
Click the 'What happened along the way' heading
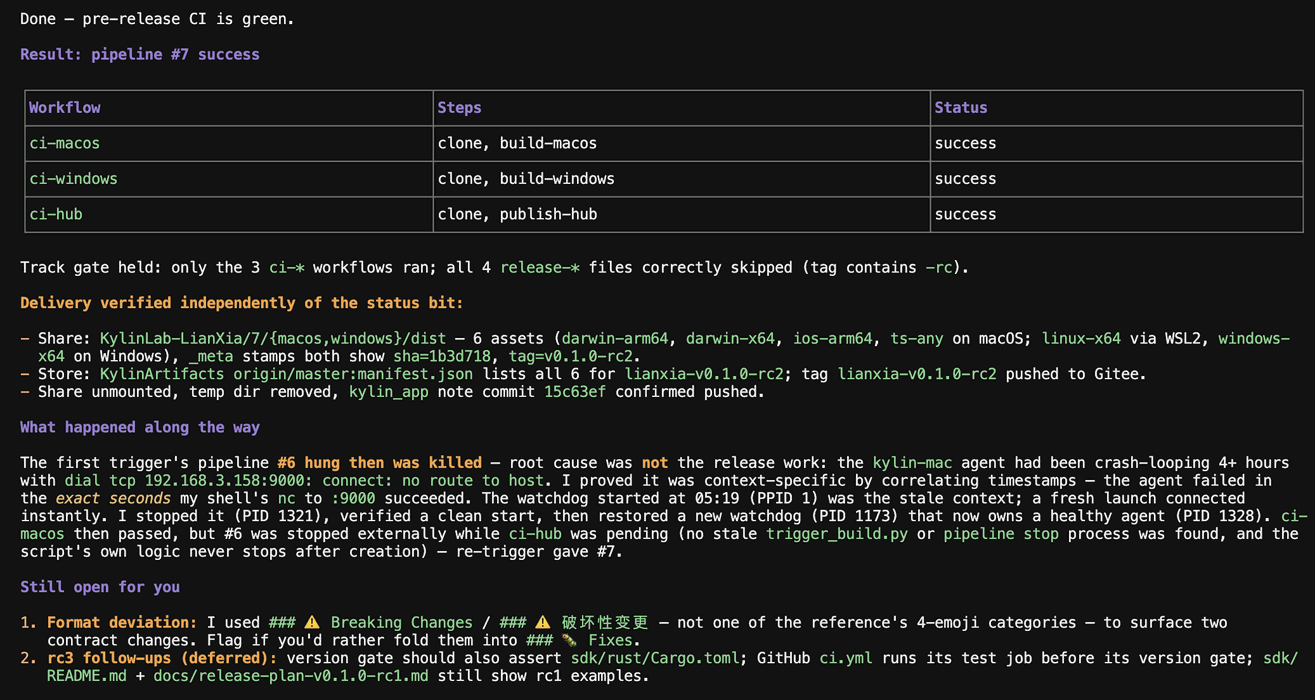pyautogui.click(x=140, y=427)
